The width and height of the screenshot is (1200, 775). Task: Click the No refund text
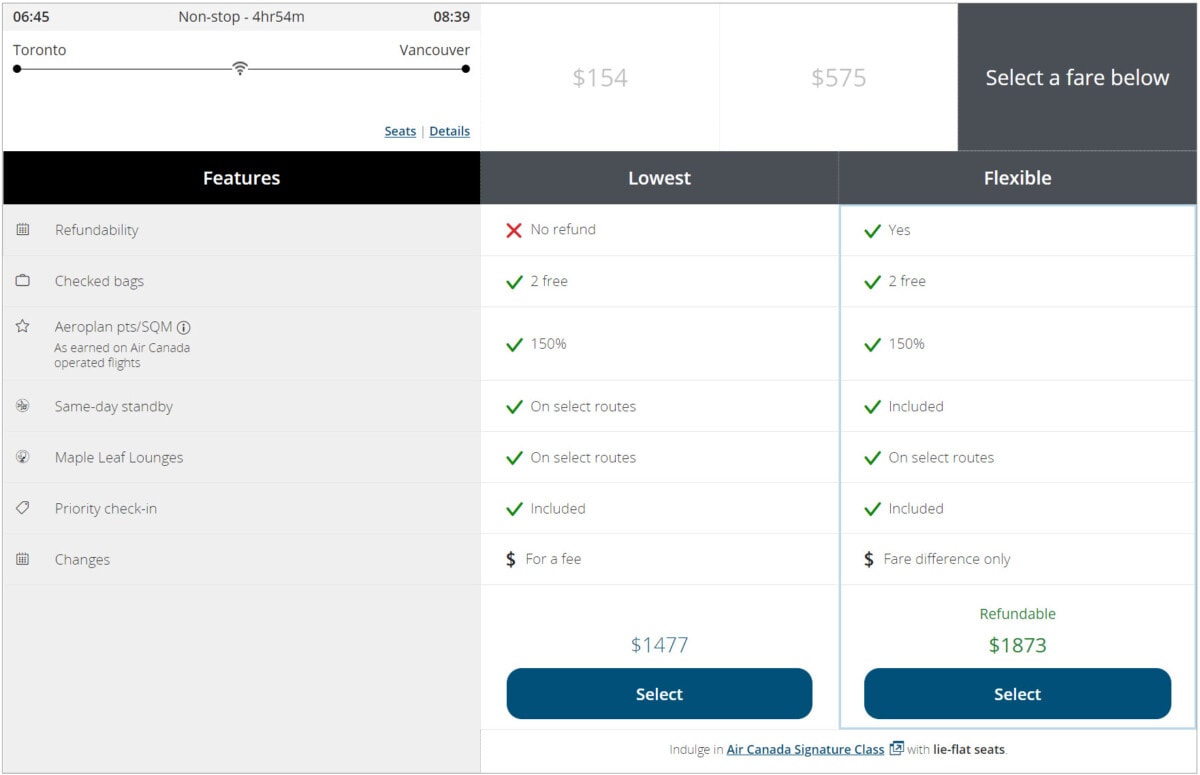point(563,229)
